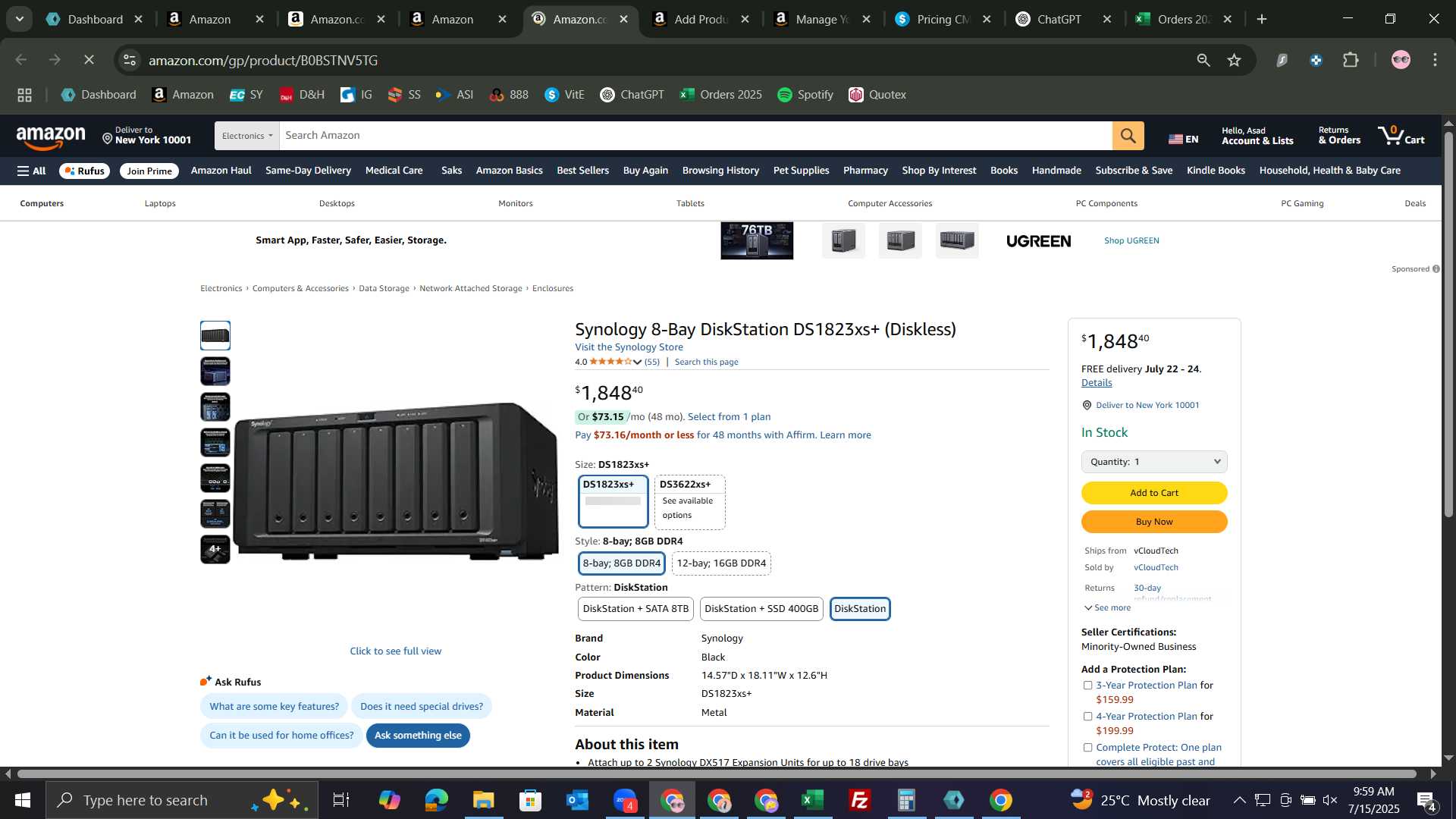This screenshot has width=1456, height=819.
Task: Click inside the Search Amazon field
Action: [x=695, y=136]
